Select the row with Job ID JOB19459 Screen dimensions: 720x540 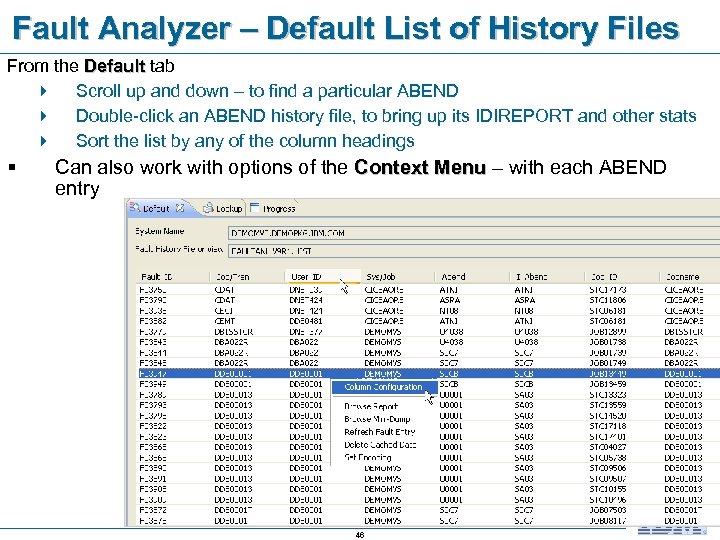click(429, 384)
